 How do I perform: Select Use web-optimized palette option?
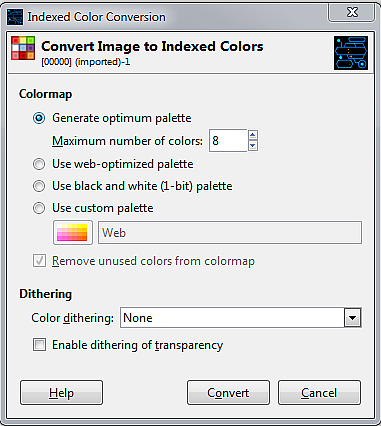[x=39, y=164]
